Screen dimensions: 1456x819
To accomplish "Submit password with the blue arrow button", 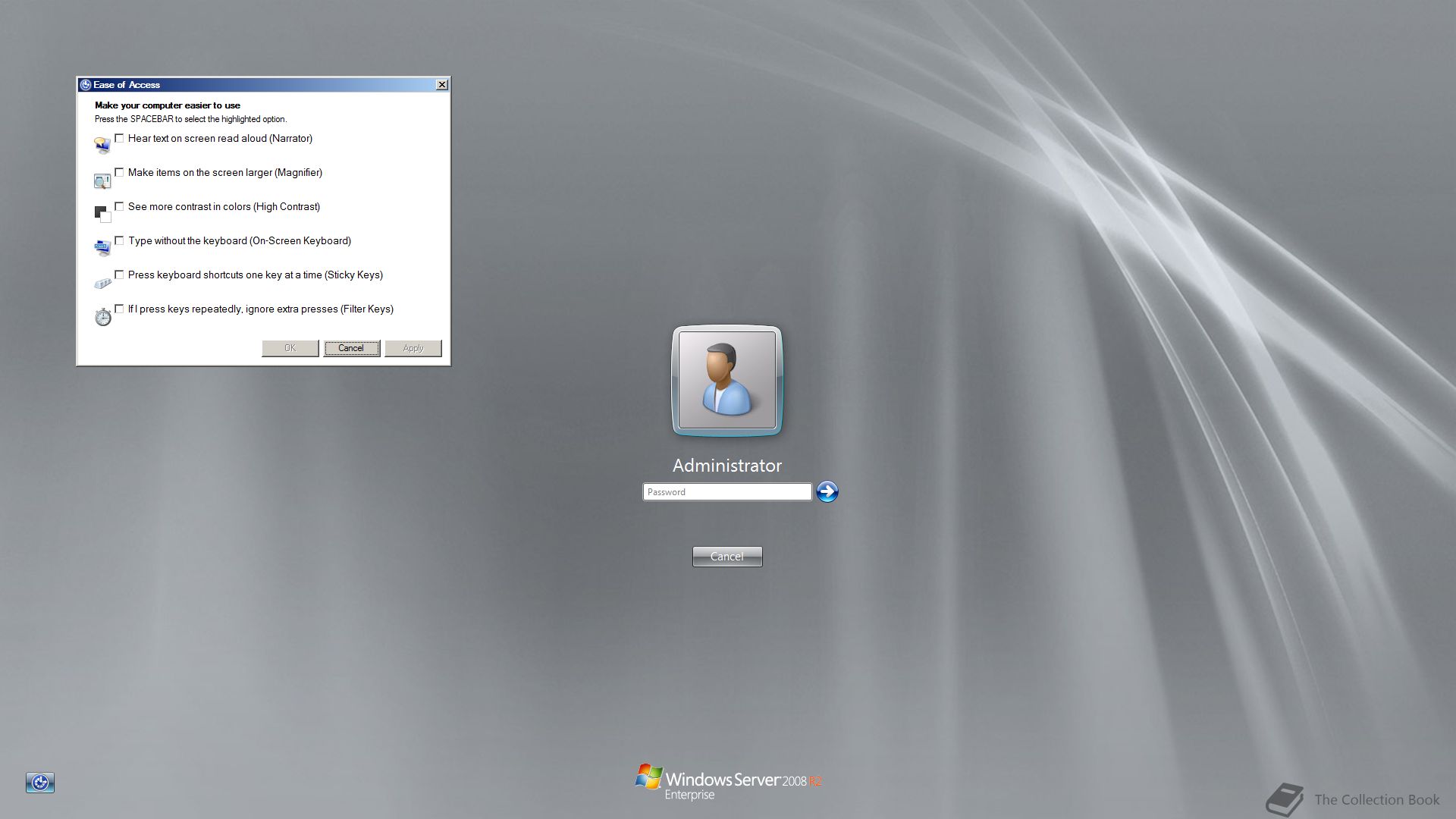I will (827, 491).
